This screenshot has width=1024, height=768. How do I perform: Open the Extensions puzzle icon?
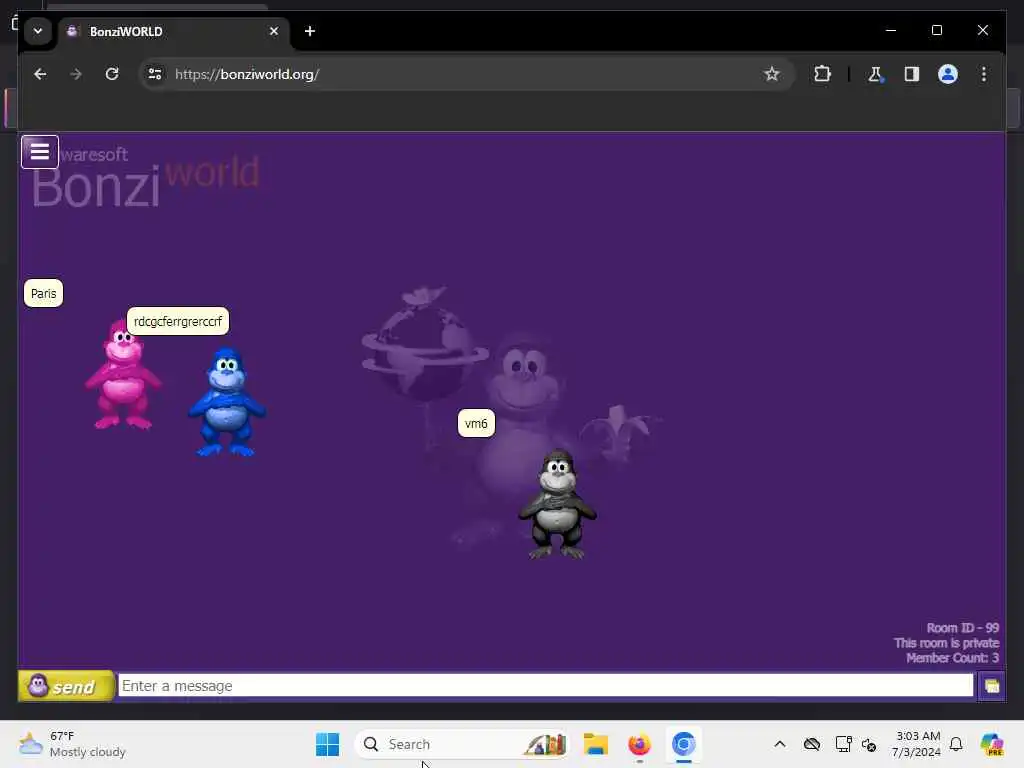coord(822,74)
